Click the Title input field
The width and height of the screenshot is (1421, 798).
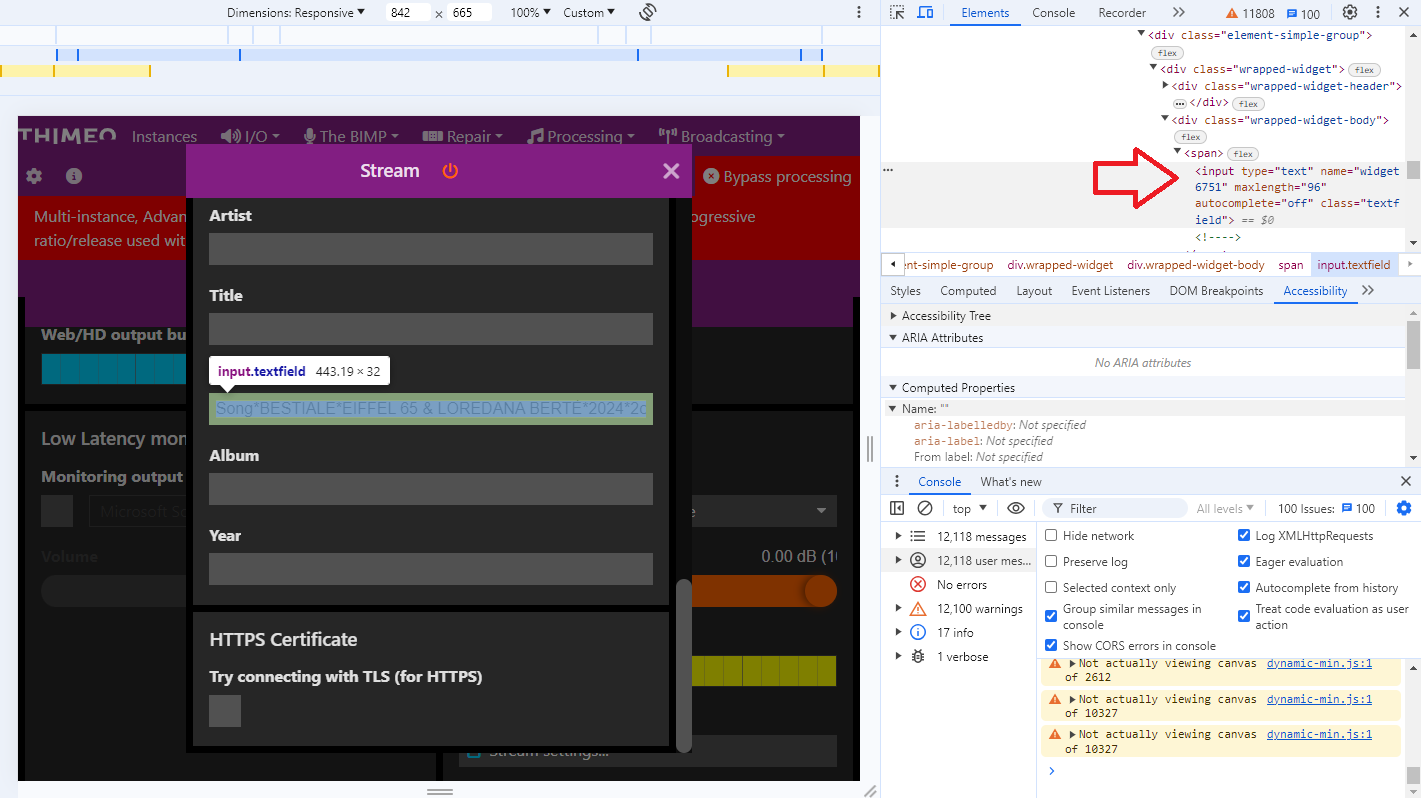pos(430,328)
